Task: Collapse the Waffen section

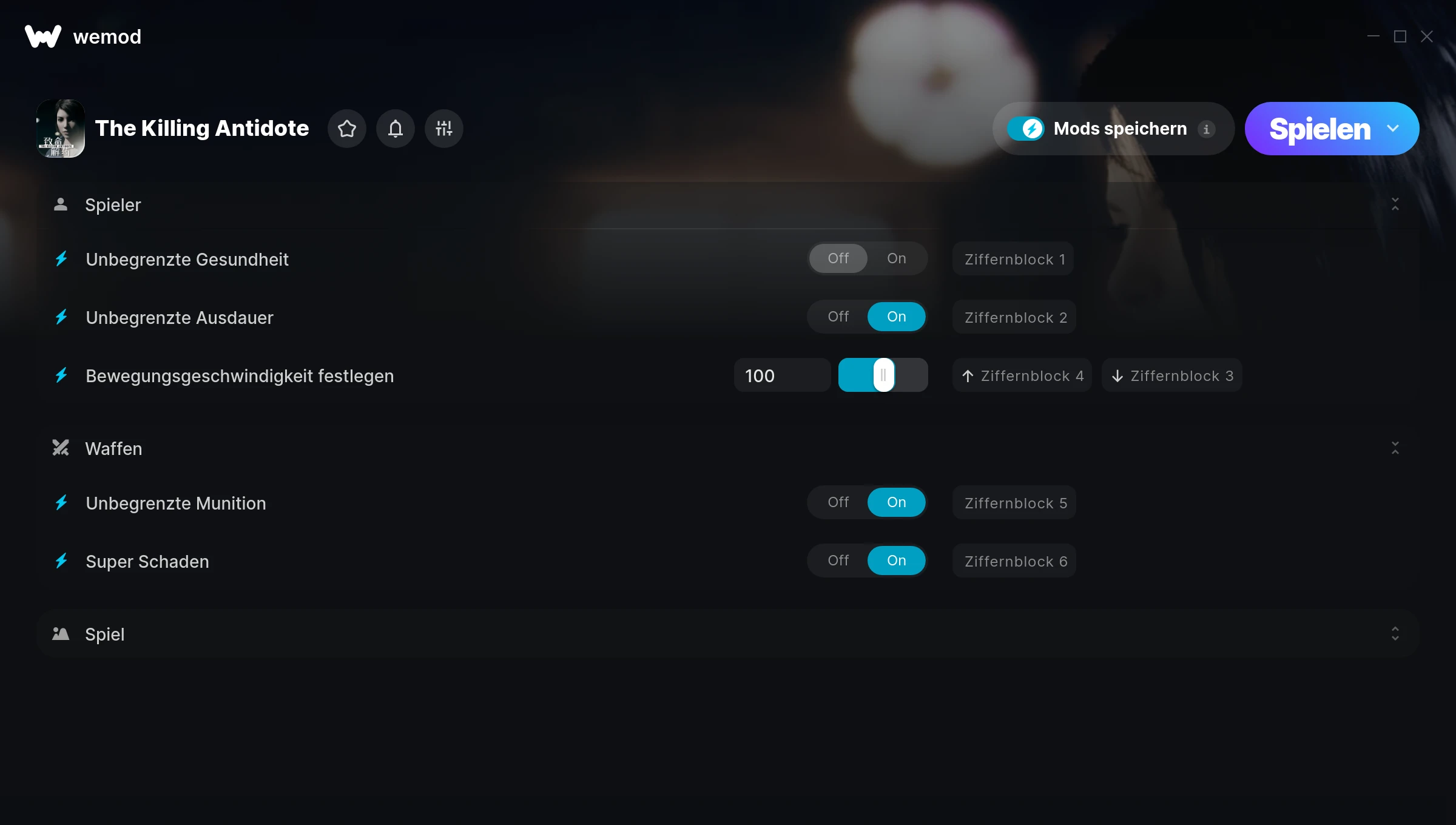Action: (1395, 448)
